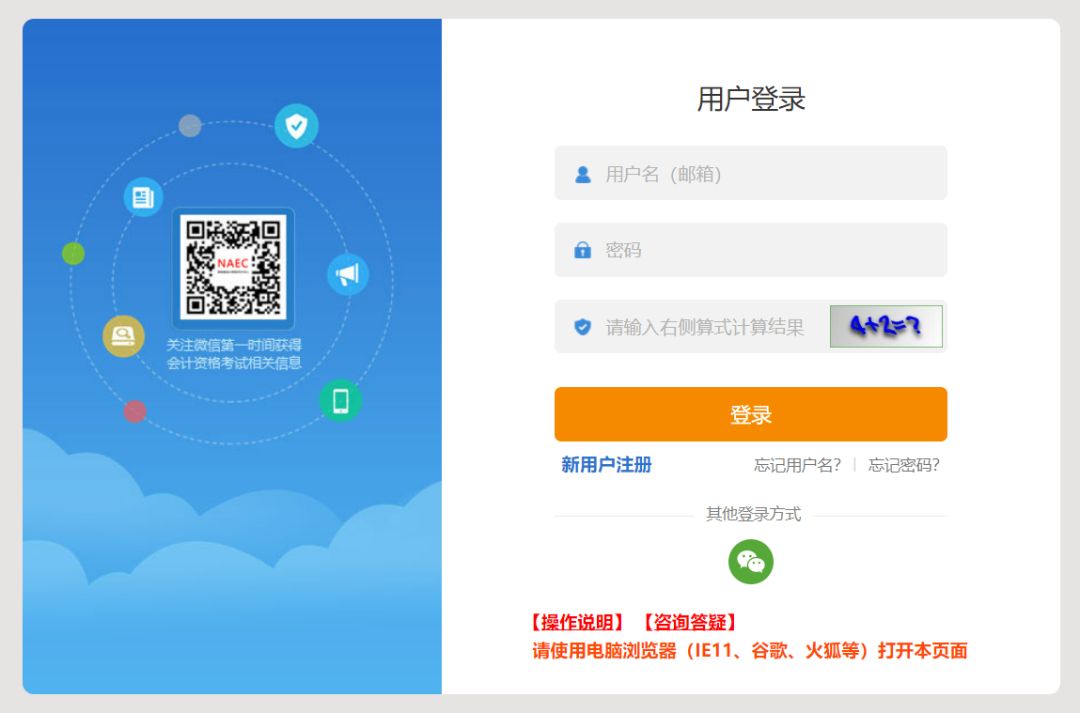
Task: Click the news document icon on orbit
Action: pos(143,196)
